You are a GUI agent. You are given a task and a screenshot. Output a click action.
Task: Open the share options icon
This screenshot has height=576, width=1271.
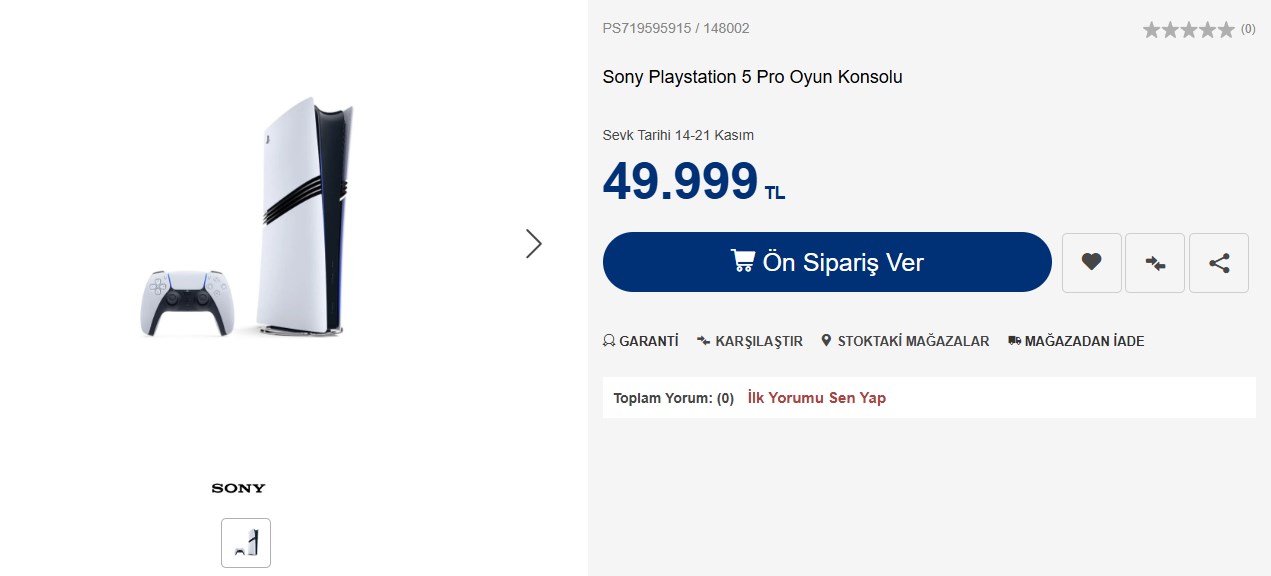pyautogui.click(x=1219, y=263)
